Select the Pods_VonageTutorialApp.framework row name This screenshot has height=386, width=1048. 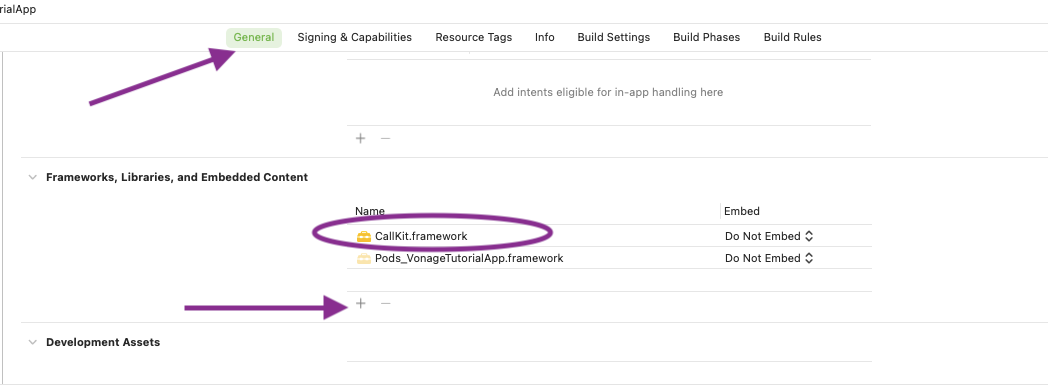(469, 258)
